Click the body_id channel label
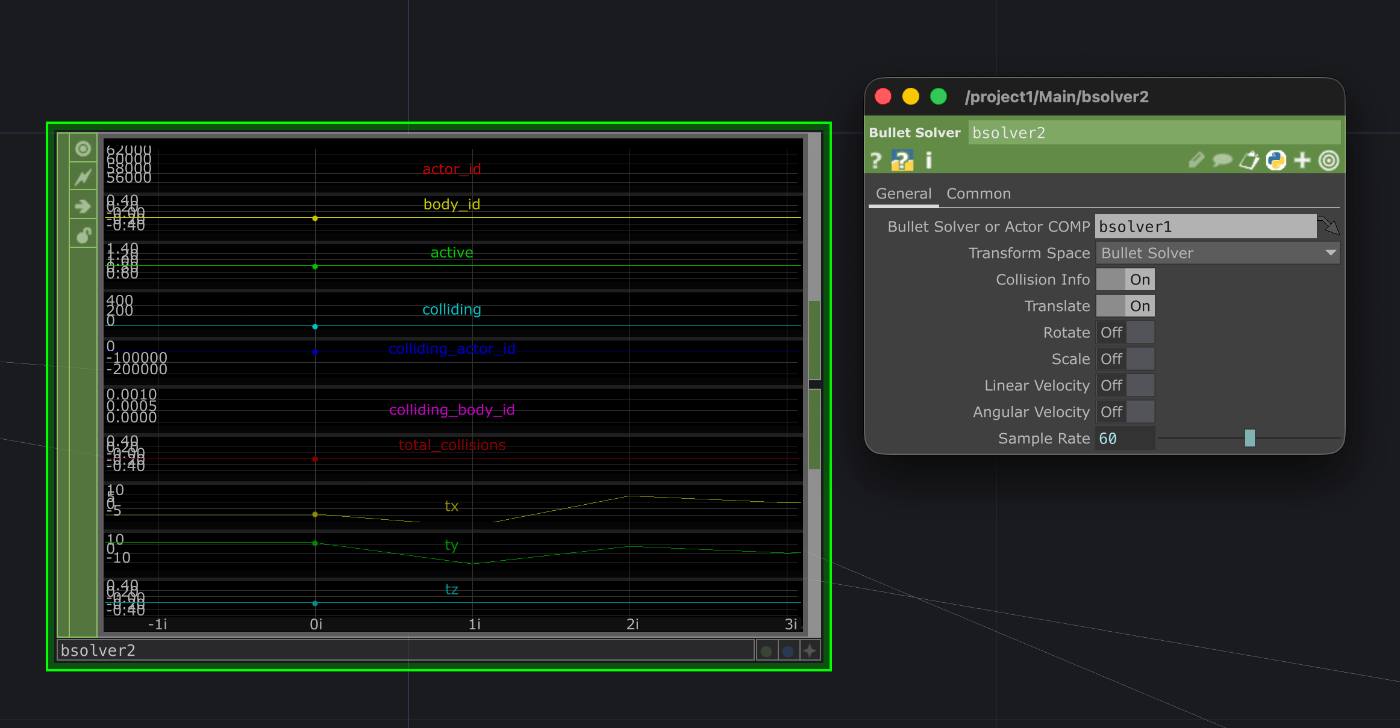Screen dimensions: 1400x728 tap(452, 204)
